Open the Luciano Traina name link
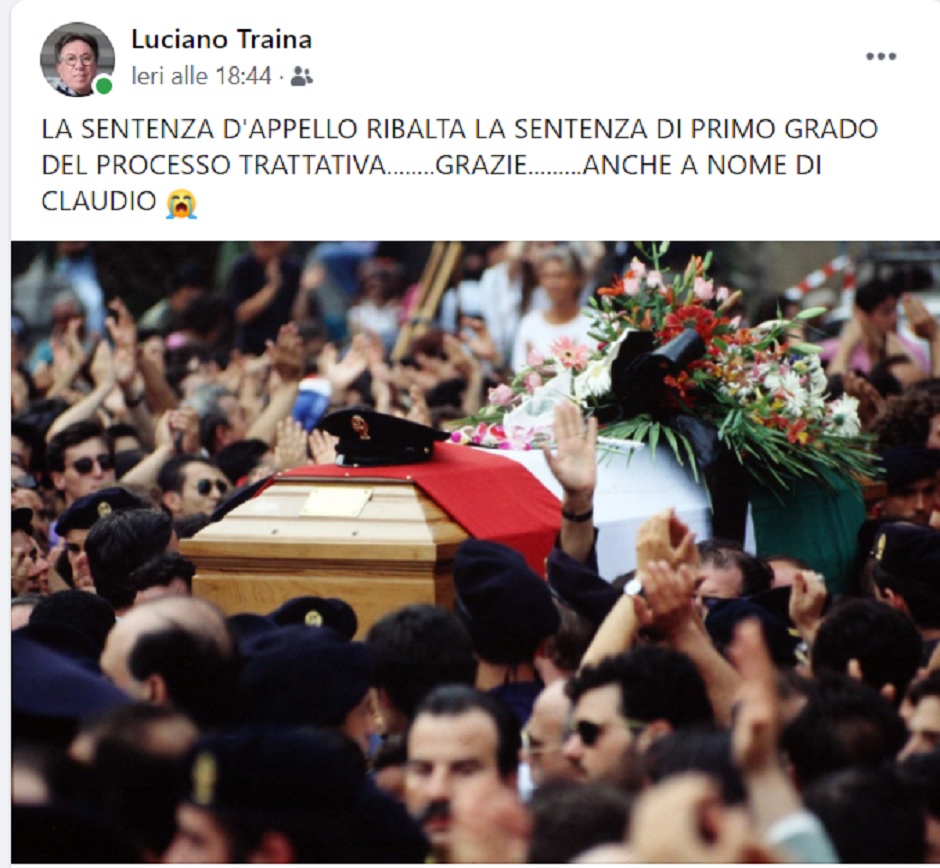940x868 pixels. (221, 40)
